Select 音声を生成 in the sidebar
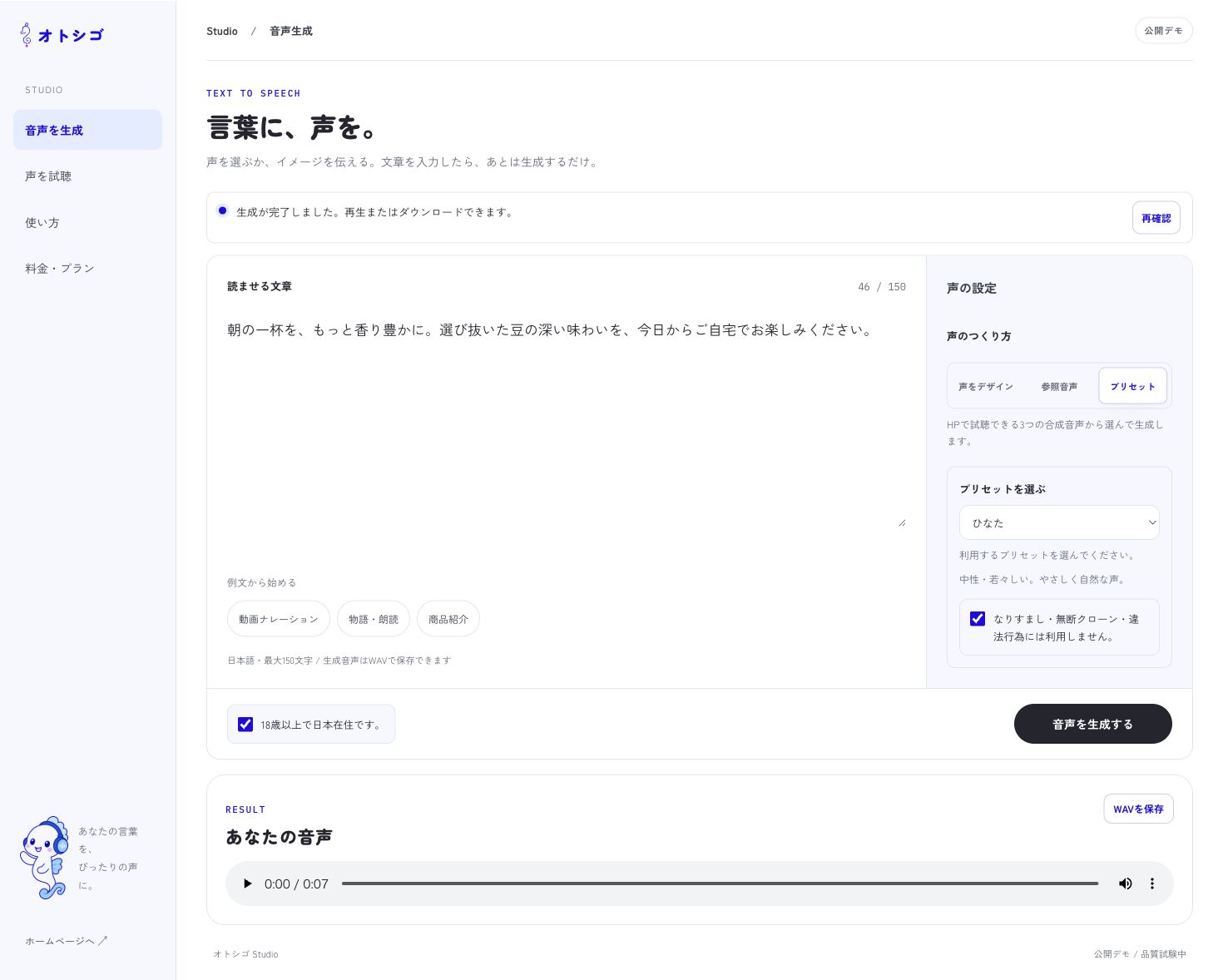This screenshot has width=1223, height=980. coord(87,130)
